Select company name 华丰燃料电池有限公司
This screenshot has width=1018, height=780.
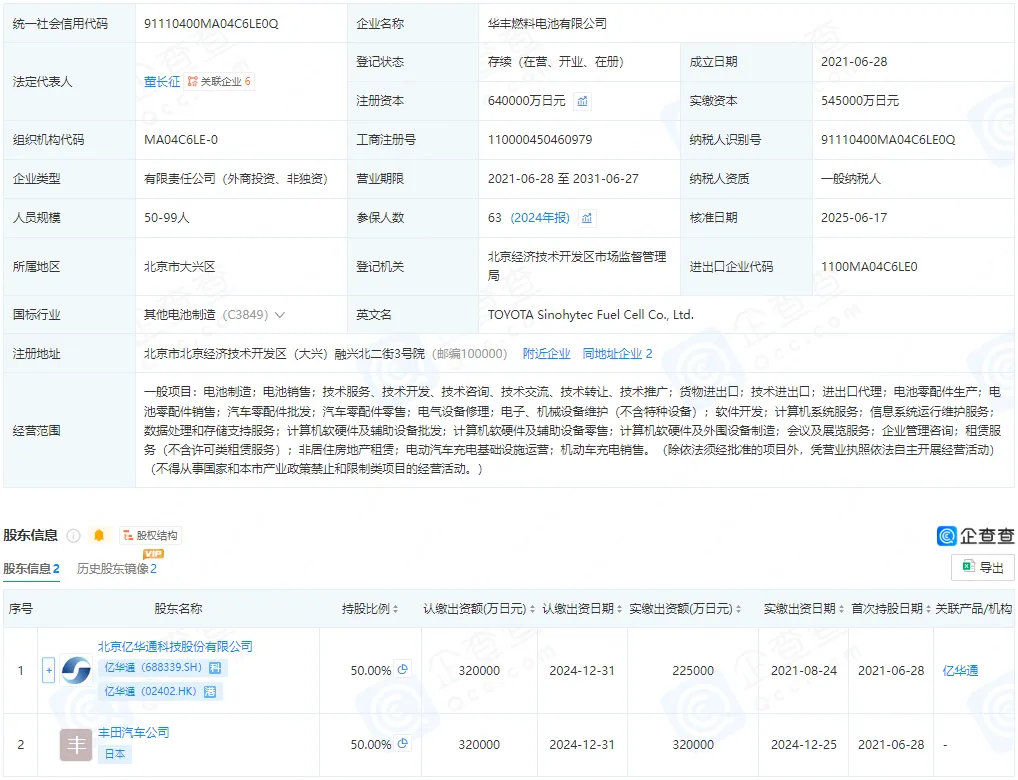click(547, 23)
